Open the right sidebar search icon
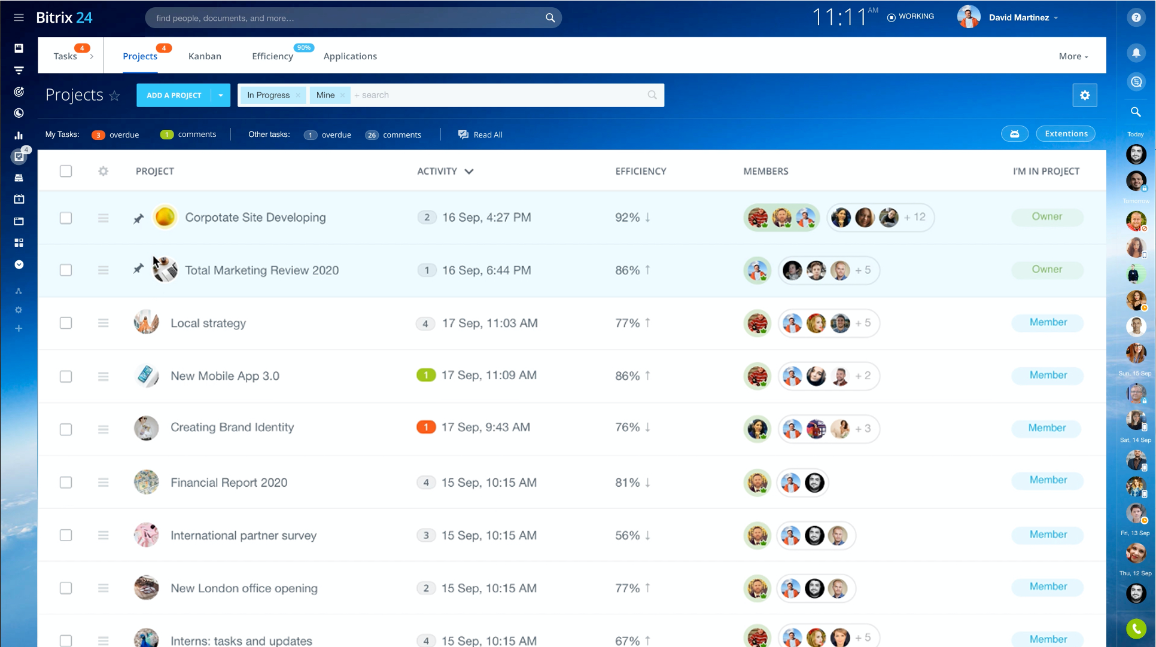Screen dimensions: 1156x647 tap(1136, 112)
